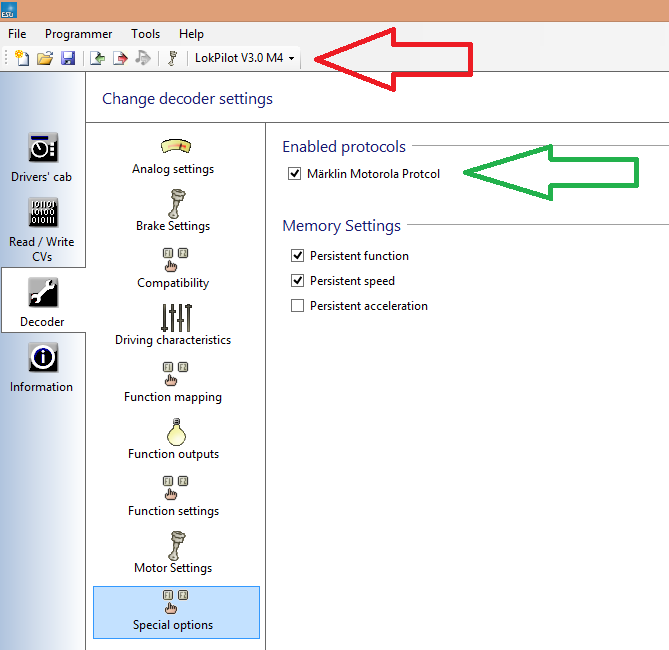Open the Information section

42,368
